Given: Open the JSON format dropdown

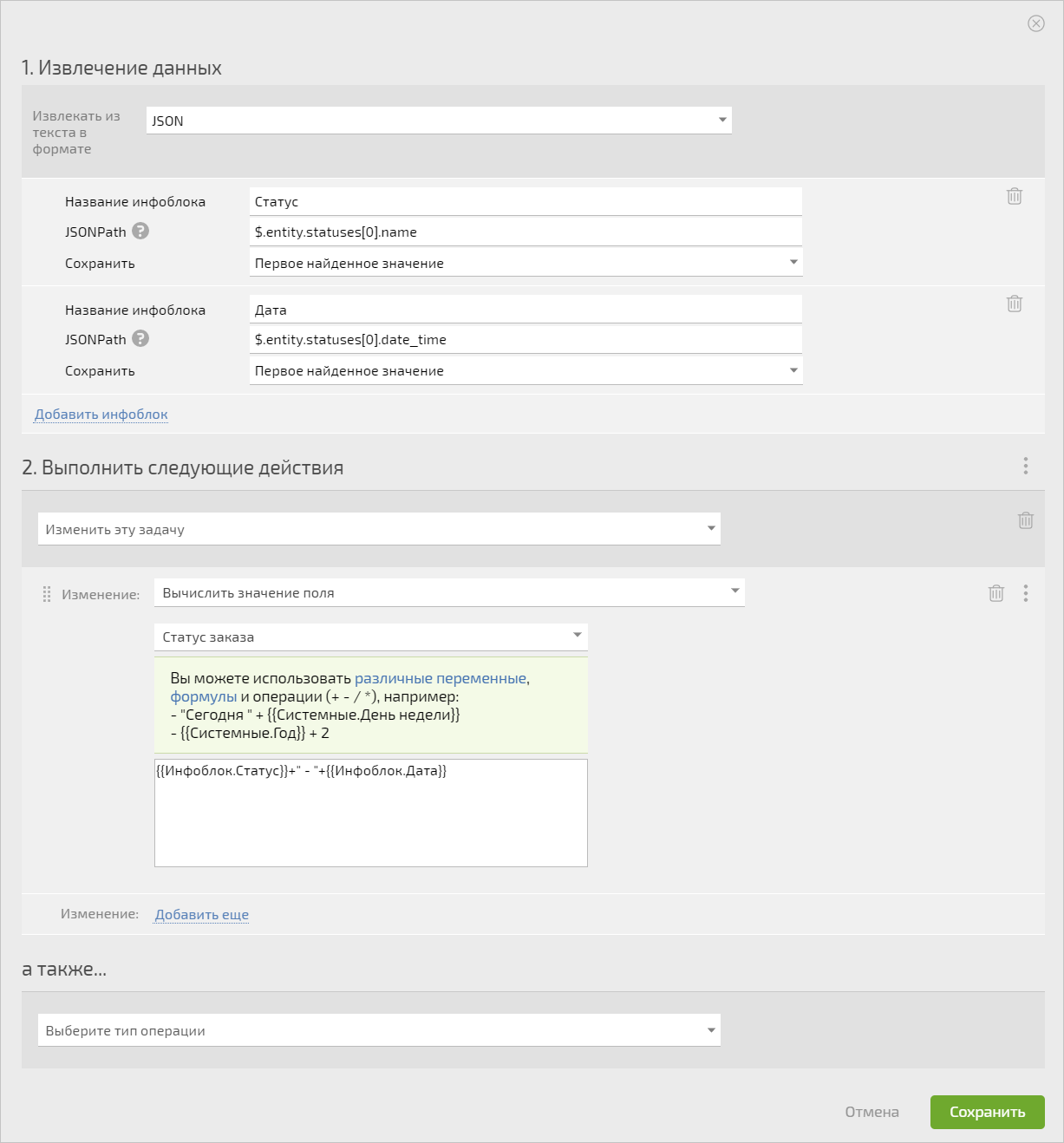Looking at the screenshot, I should (x=439, y=121).
